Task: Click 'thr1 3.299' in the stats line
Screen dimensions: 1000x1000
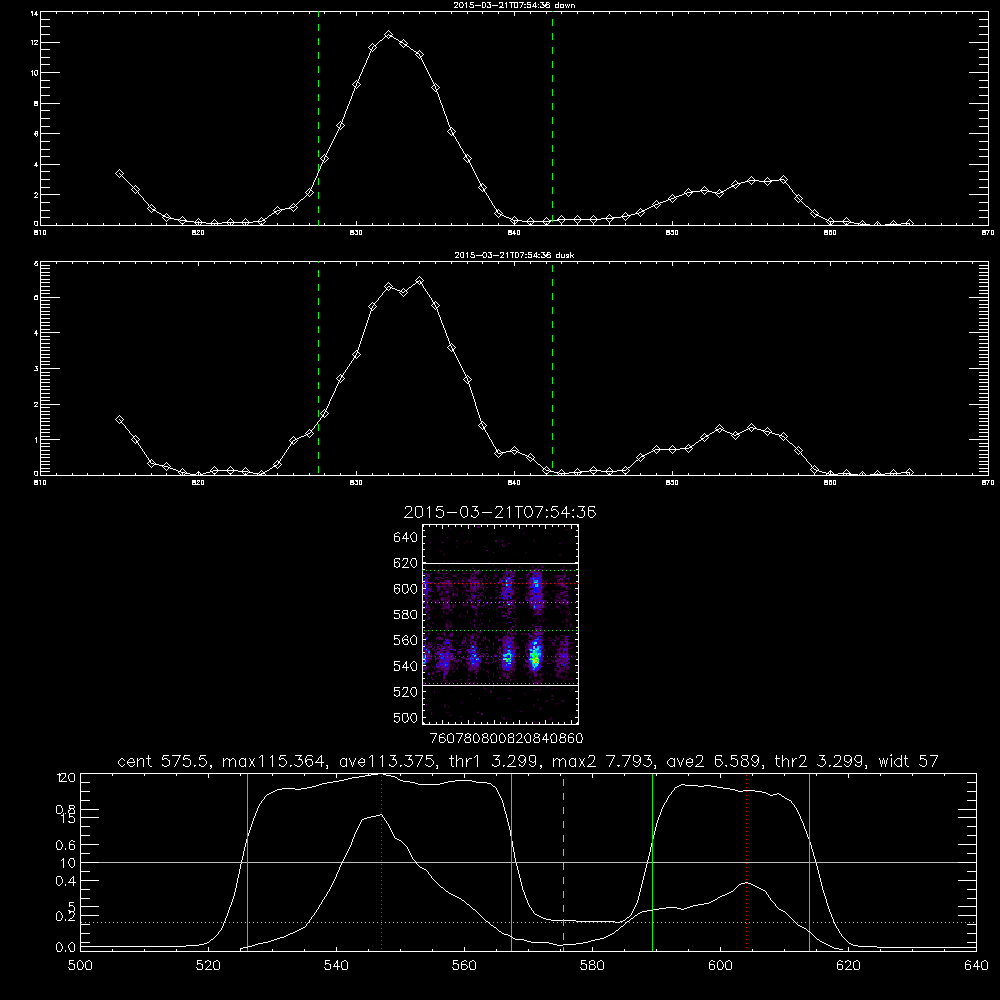Action: [492, 761]
